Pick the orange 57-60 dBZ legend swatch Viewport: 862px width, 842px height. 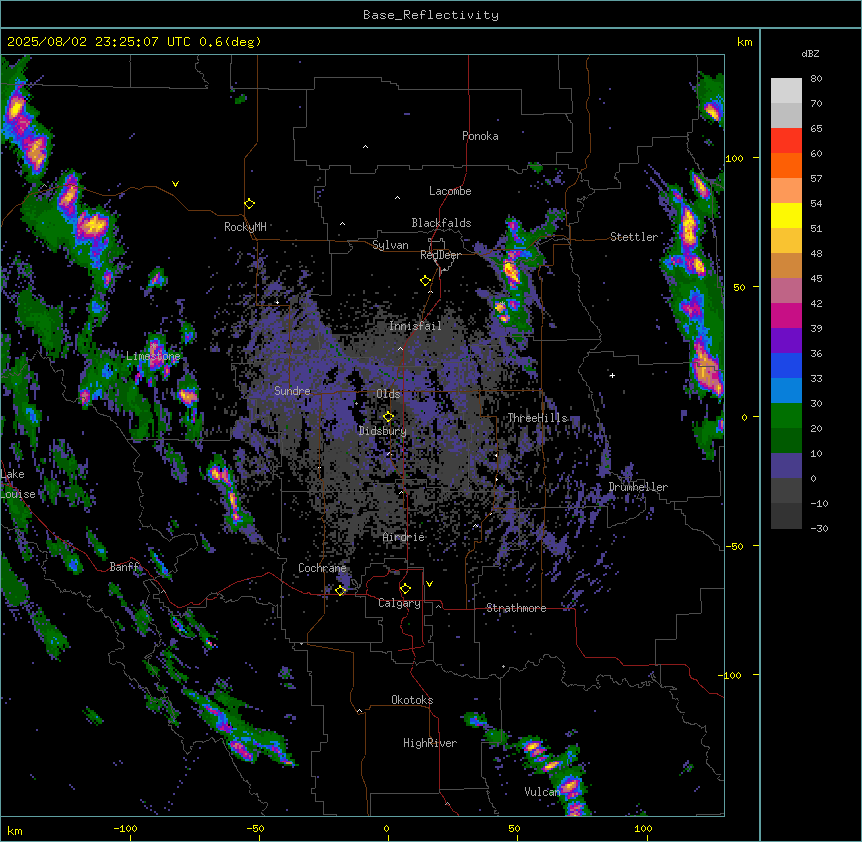[786, 165]
